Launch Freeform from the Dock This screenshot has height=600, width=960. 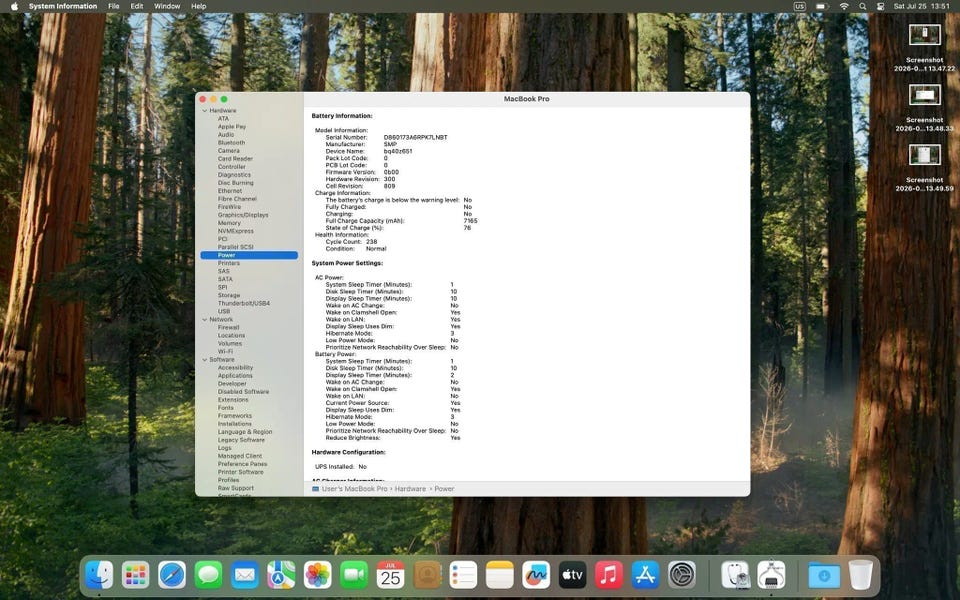click(536, 576)
